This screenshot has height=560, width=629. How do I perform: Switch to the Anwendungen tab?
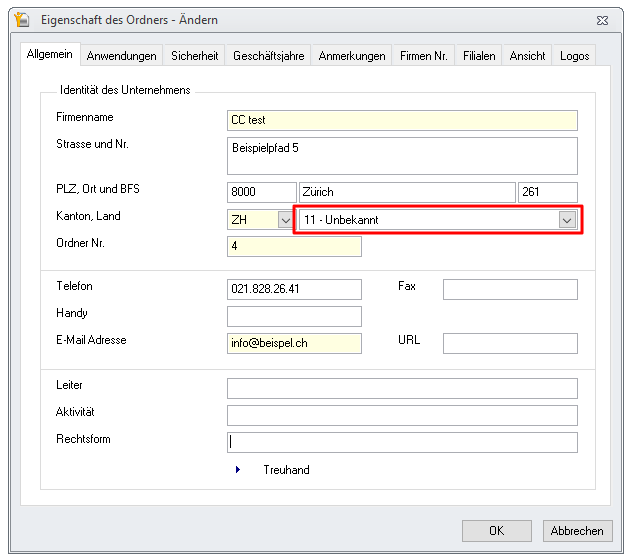[121, 57]
